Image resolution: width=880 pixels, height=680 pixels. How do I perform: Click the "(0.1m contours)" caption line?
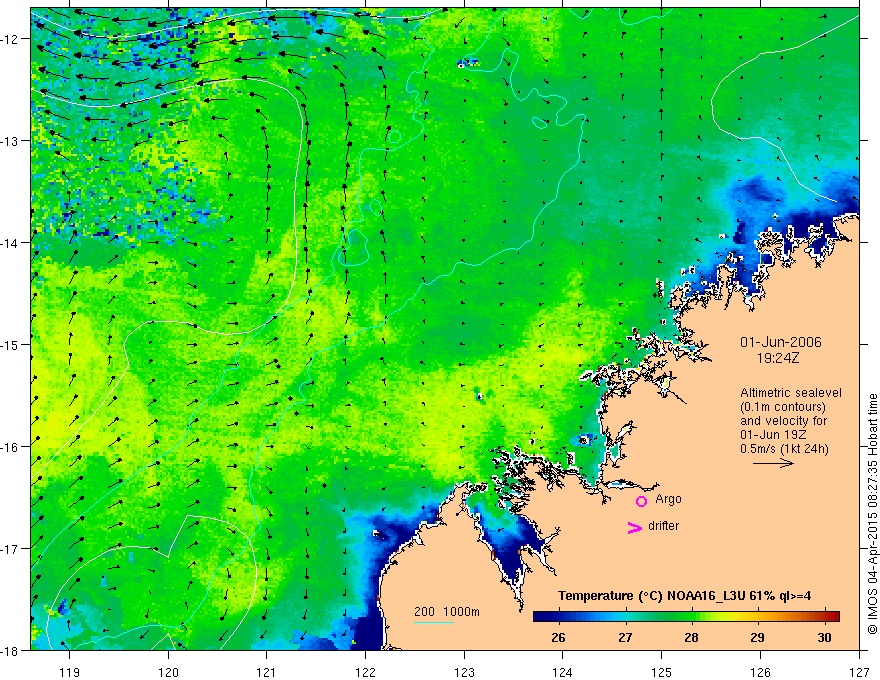783,407
